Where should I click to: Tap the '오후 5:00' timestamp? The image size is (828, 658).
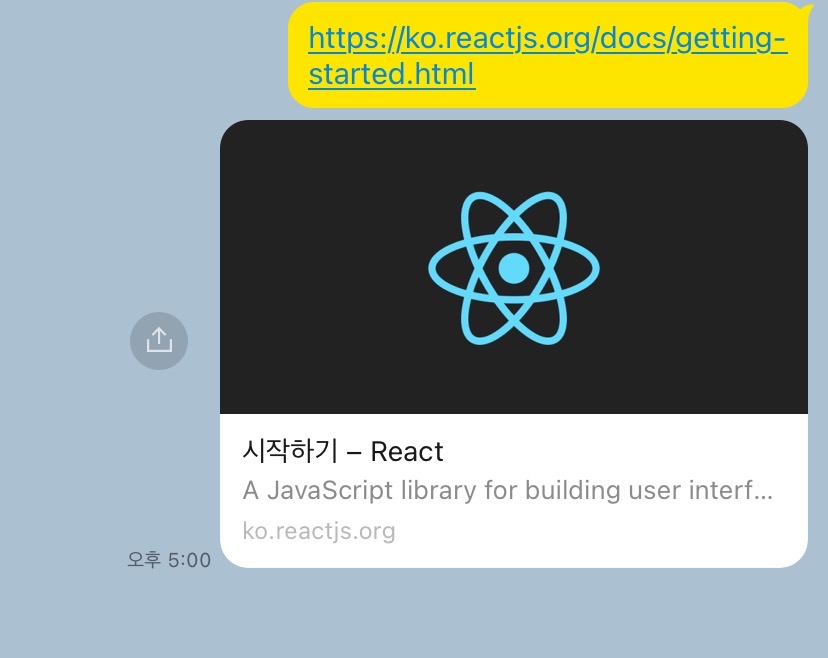click(169, 560)
